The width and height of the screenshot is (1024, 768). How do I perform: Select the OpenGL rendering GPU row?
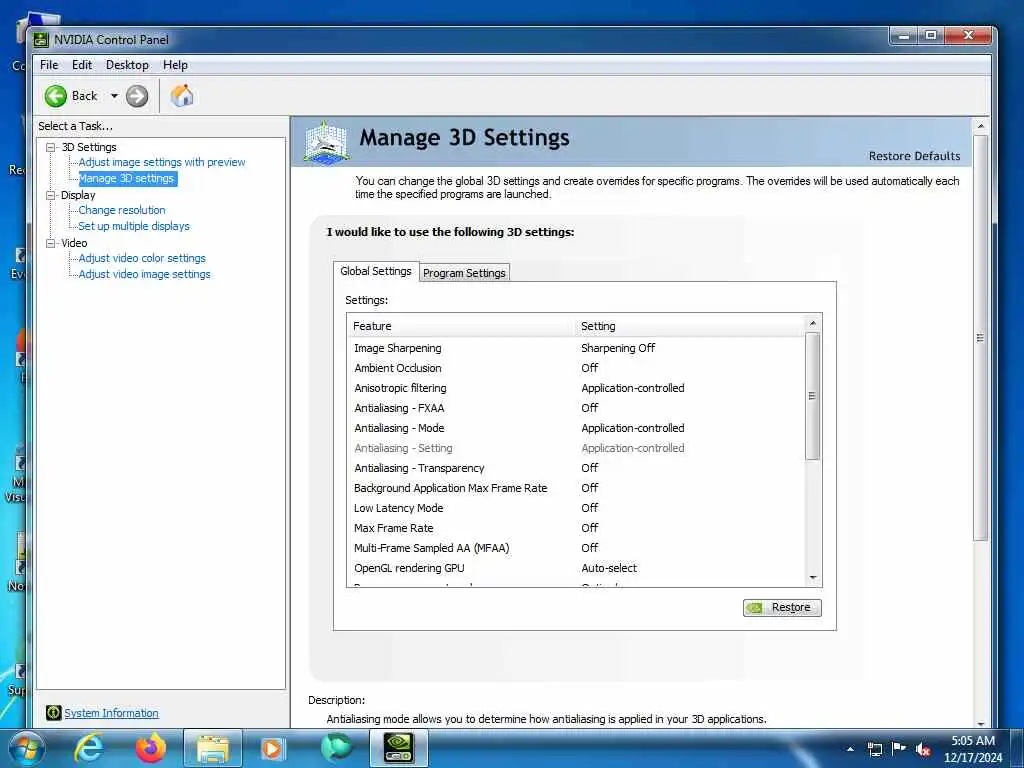coord(577,568)
